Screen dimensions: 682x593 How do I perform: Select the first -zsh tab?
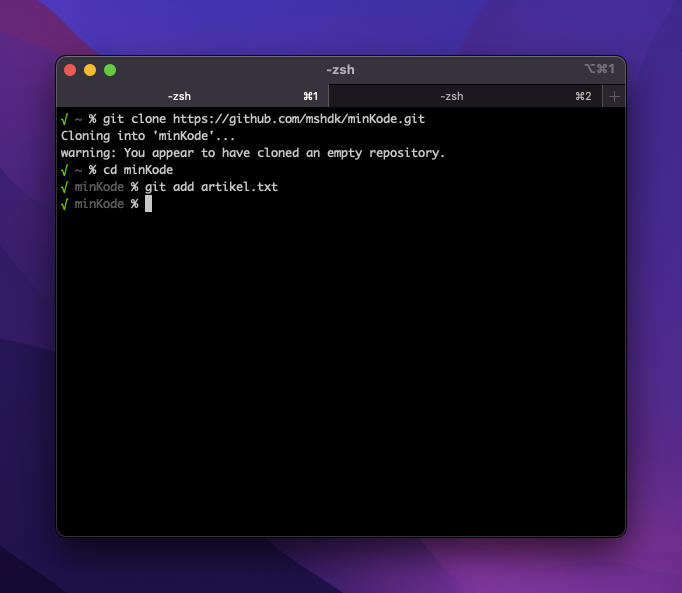click(192, 96)
